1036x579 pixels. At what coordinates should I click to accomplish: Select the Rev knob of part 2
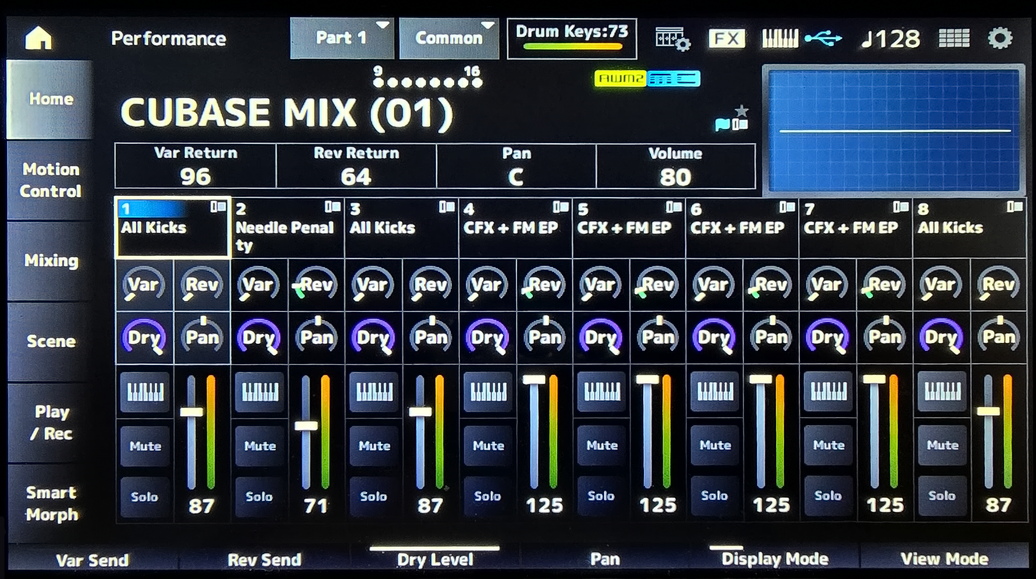(316, 285)
